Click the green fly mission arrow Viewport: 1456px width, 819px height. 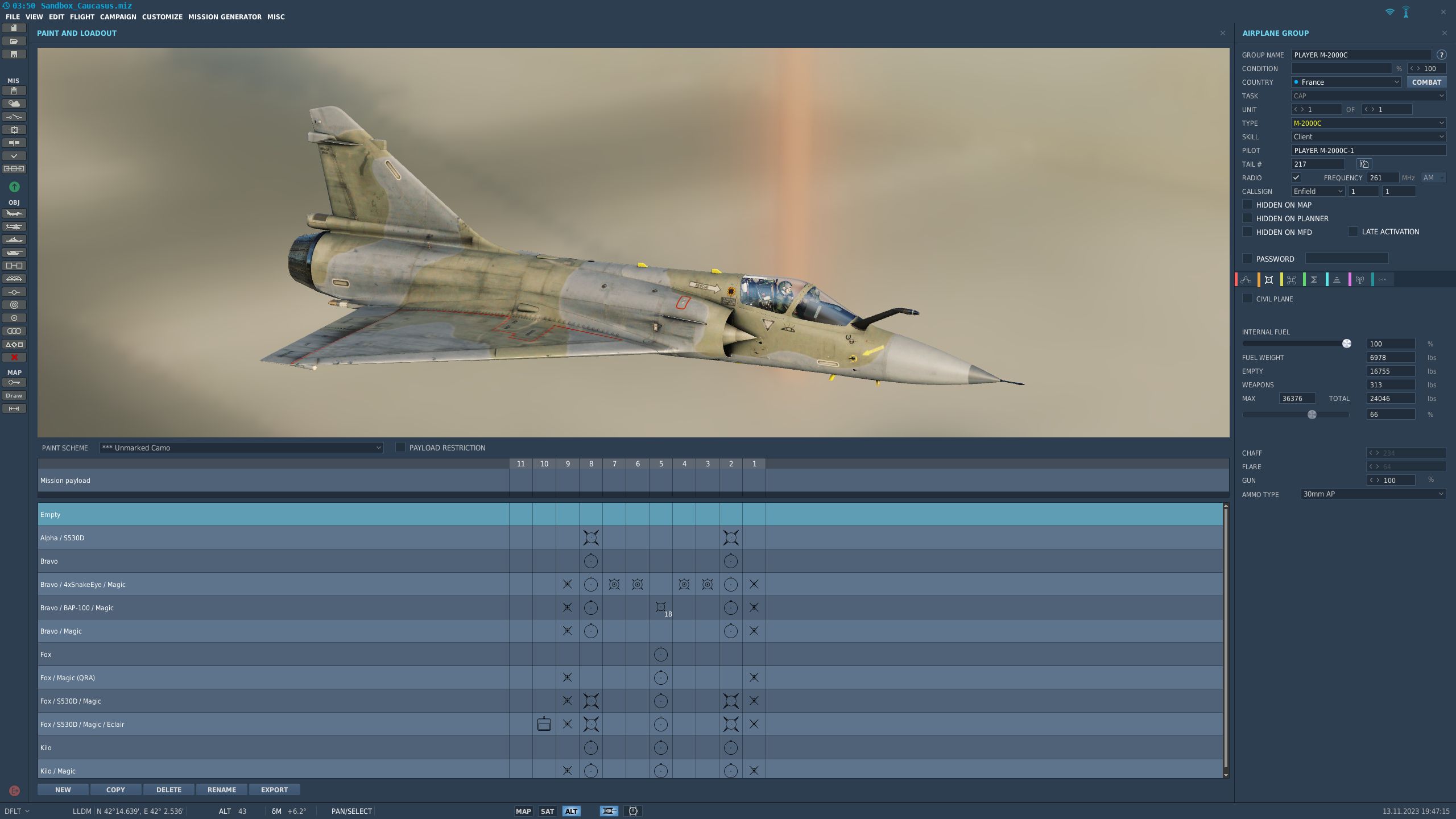pyautogui.click(x=14, y=187)
